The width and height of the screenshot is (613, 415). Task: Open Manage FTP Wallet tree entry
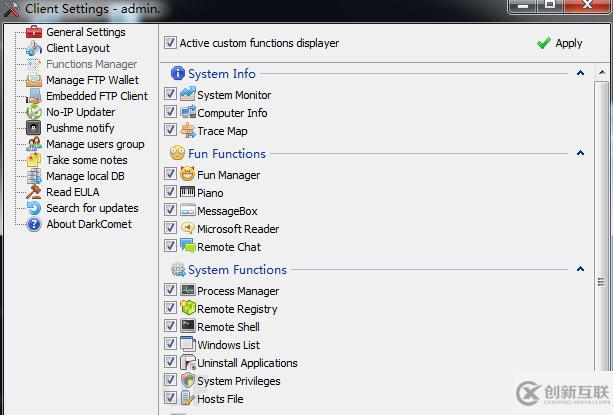click(92, 80)
